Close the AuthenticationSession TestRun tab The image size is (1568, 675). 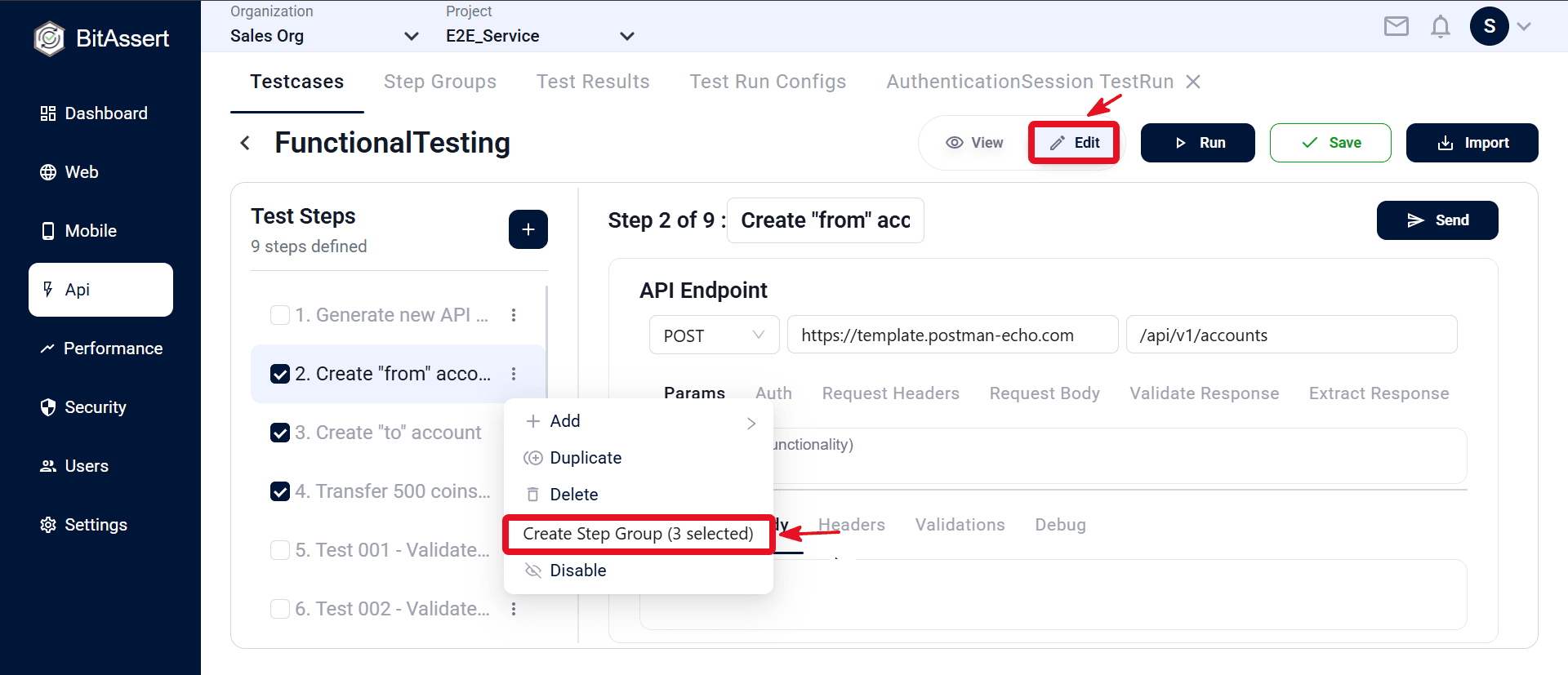[1193, 82]
